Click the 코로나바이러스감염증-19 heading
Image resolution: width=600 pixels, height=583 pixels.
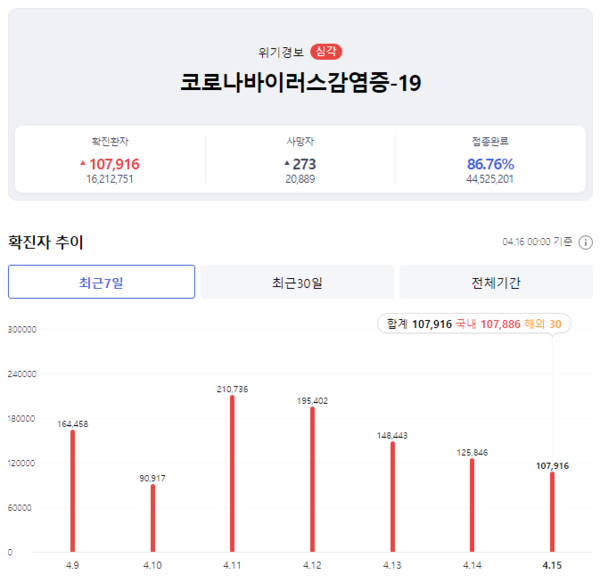point(301,83)
